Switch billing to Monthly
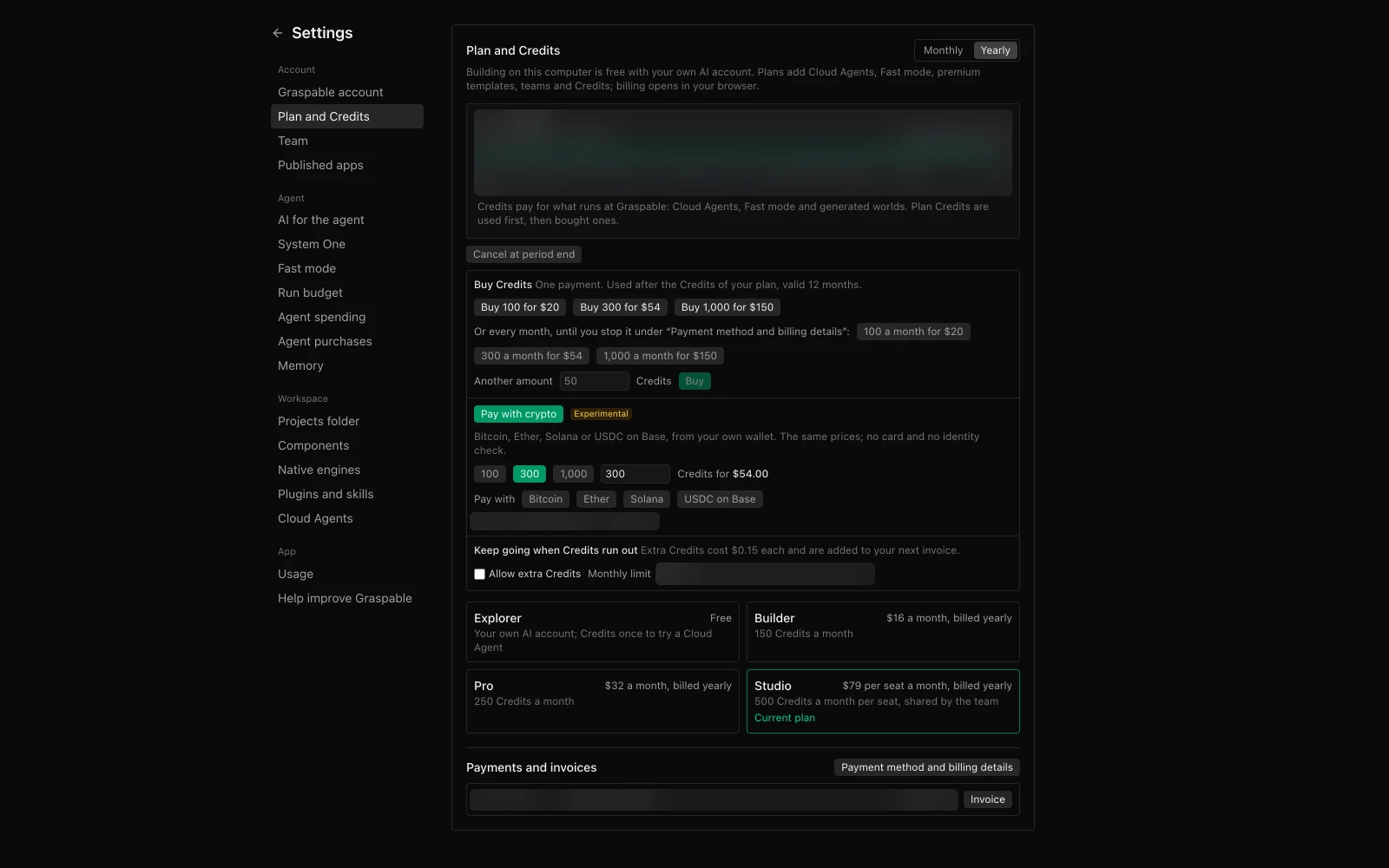Image resolution: width=1389 pixels, height=868 pixels. (x=943, y=50)
